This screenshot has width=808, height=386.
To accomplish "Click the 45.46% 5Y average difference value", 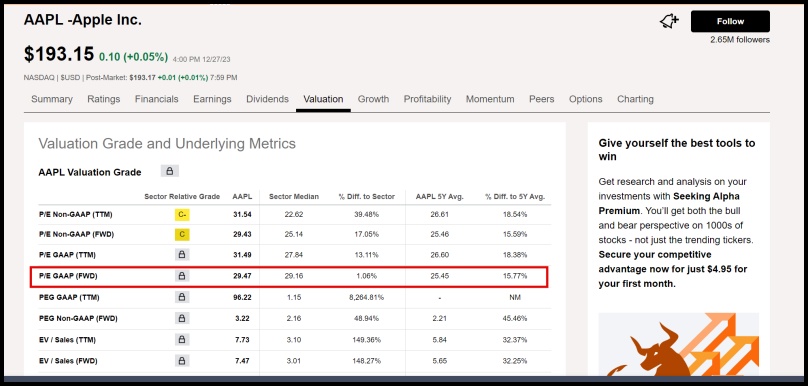I will pos(515,318).
